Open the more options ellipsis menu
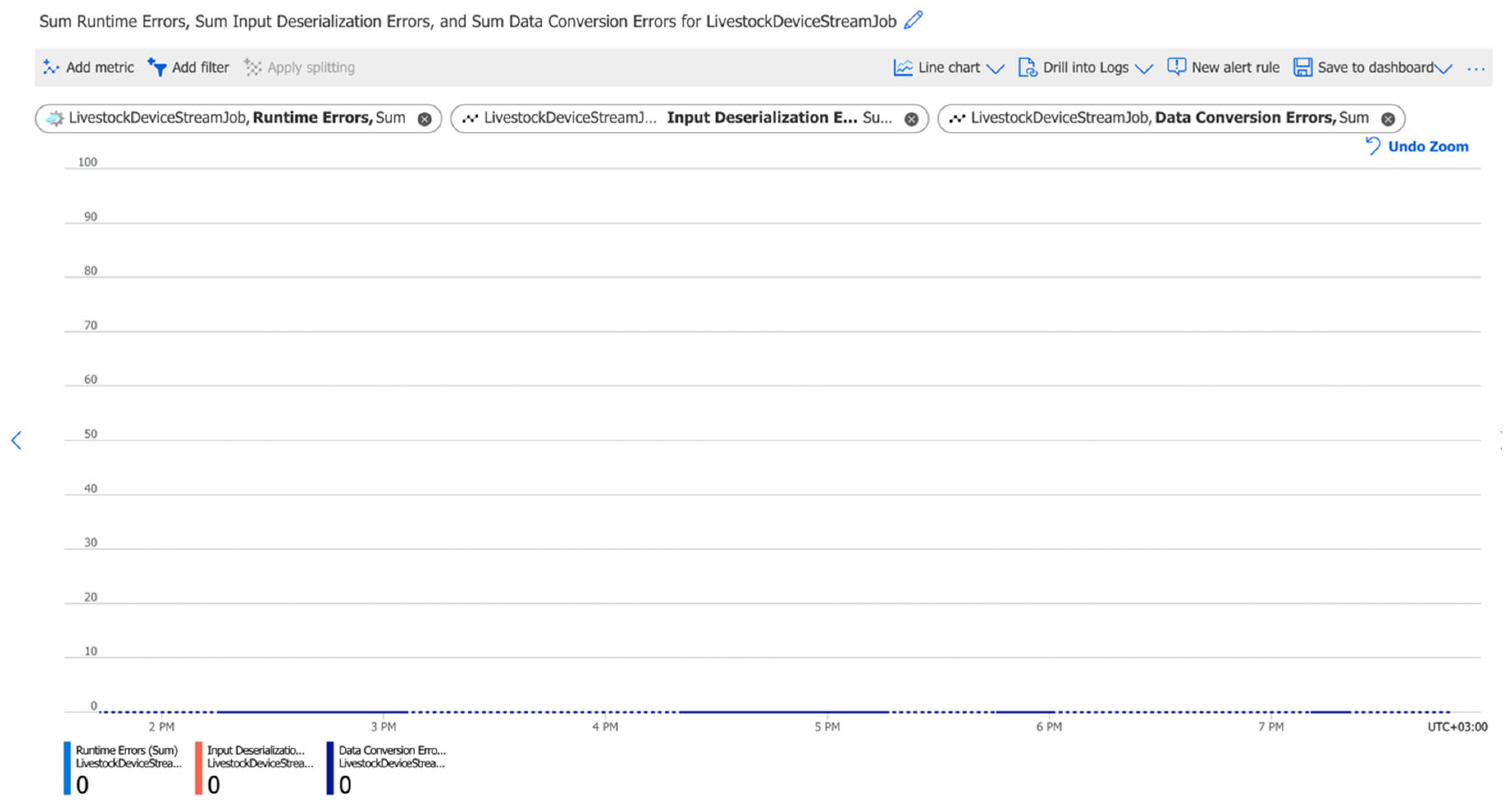Image resolution: width=1504 pixels, height=812 pixels. click(x=1475, y=69)
